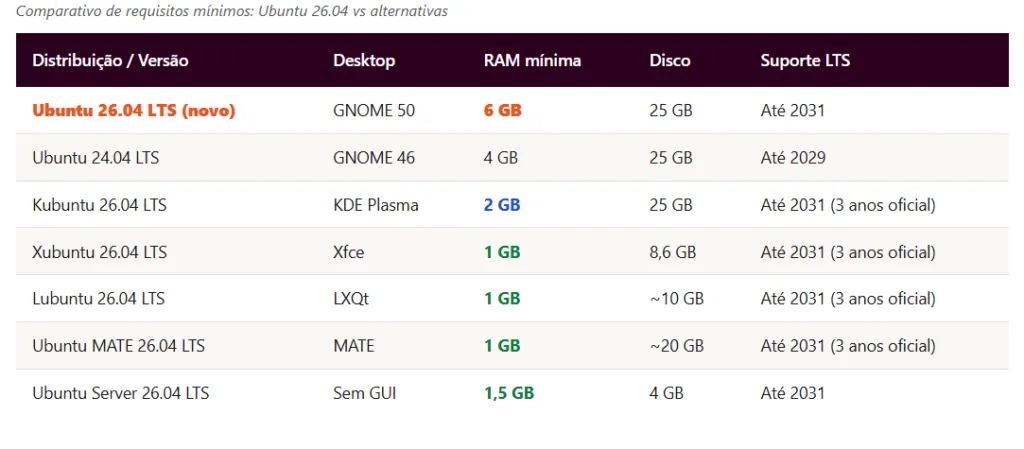Viewport: 1024px width, 449px height.
Task: Select the 'Kubuntu 26.04 LTS' cell
Action: (x=100, y=205)
